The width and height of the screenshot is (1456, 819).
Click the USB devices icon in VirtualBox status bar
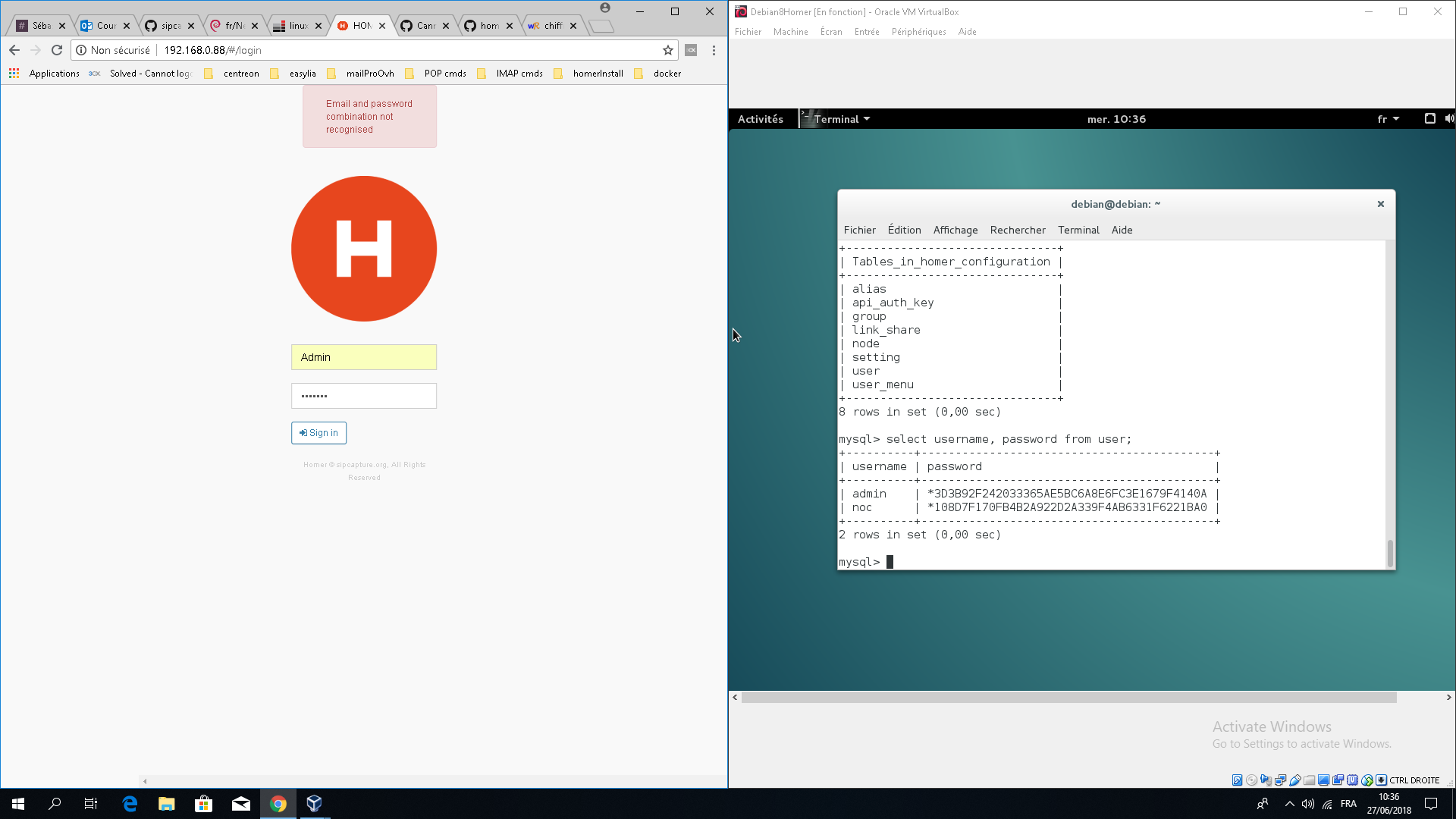(x=1296, y=780)
